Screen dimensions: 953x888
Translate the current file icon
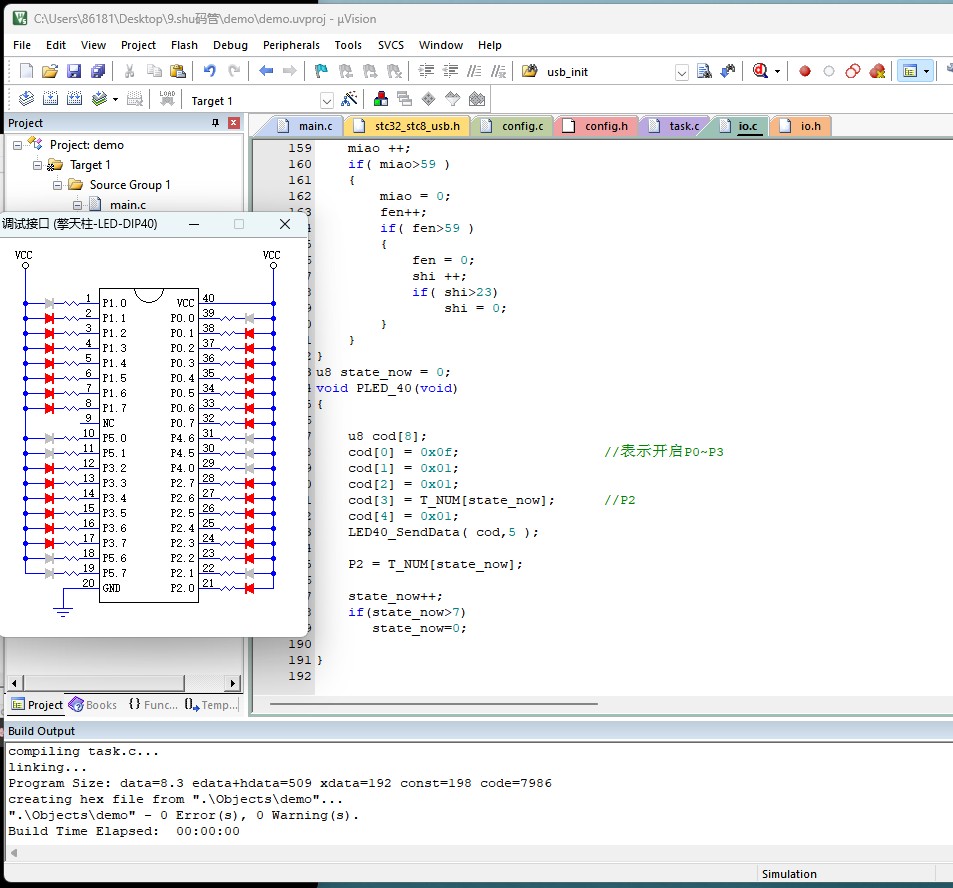26,98
